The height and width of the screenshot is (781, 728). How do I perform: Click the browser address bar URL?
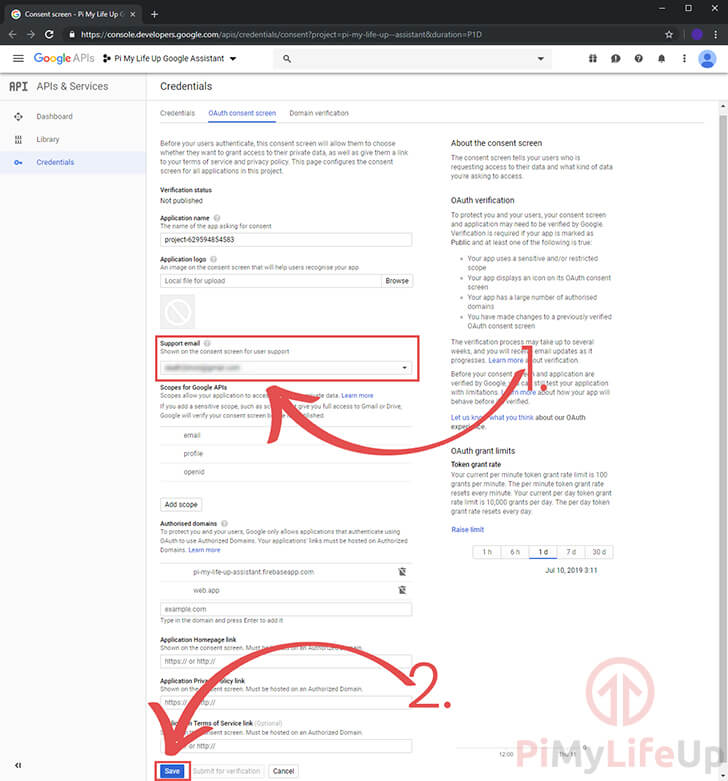(x=281, y=34)
